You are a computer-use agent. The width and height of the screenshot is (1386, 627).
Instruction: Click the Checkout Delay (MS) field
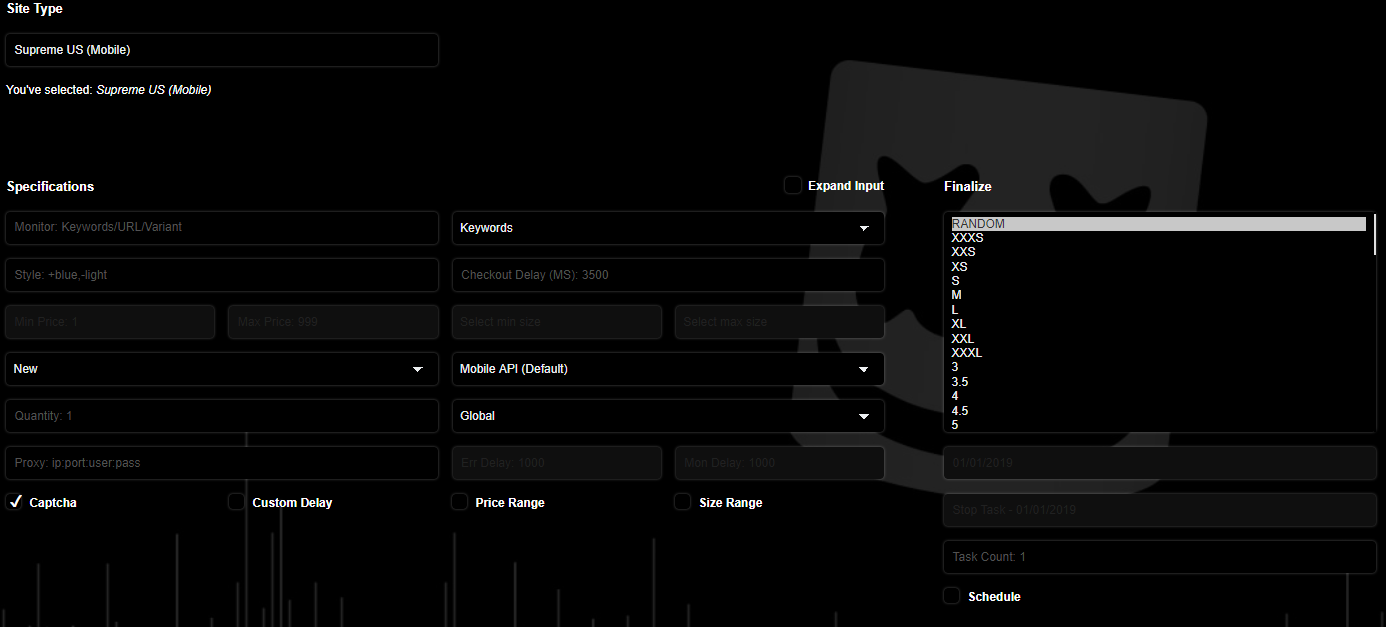(668, 275)
